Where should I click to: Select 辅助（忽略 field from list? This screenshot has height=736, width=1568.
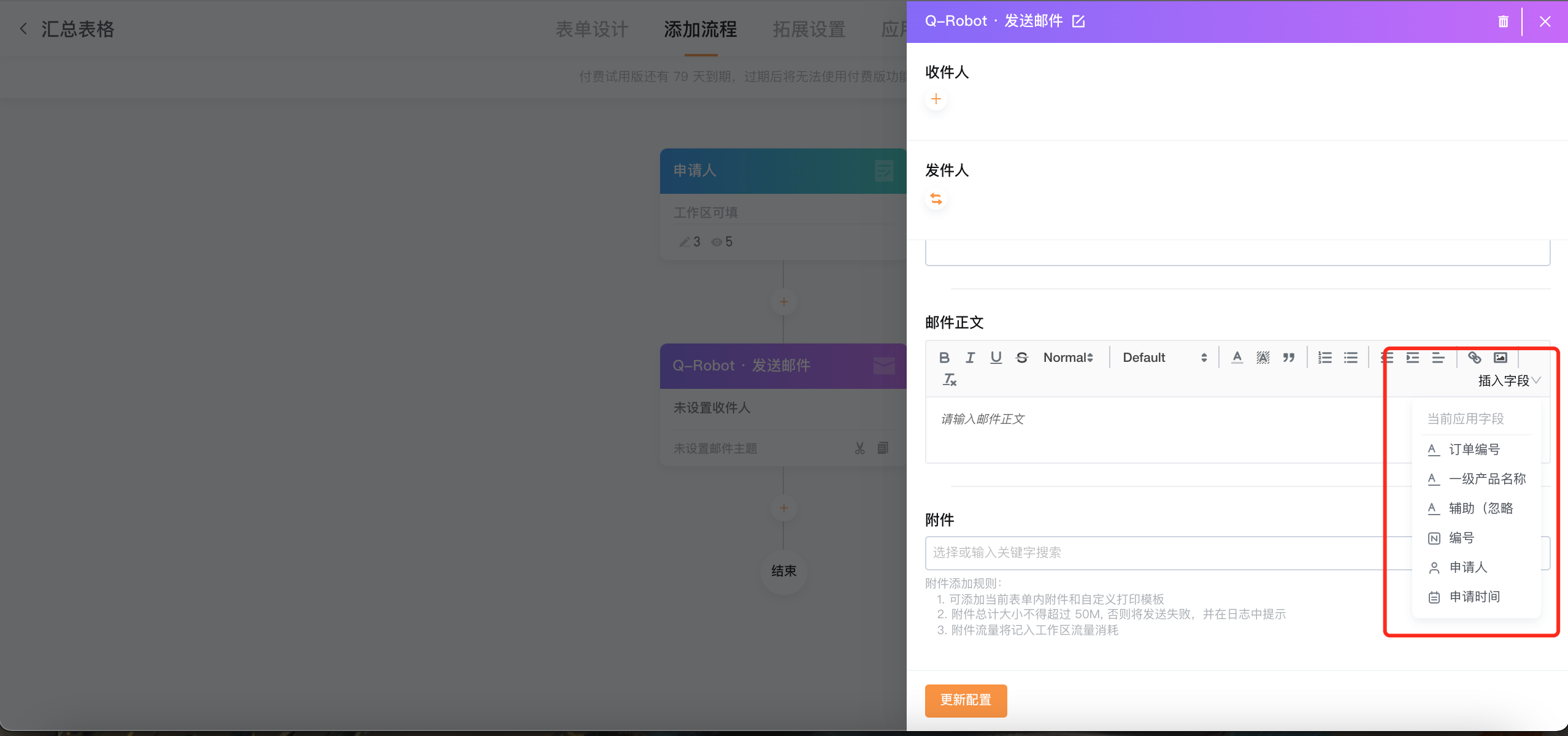(1476, 508)
